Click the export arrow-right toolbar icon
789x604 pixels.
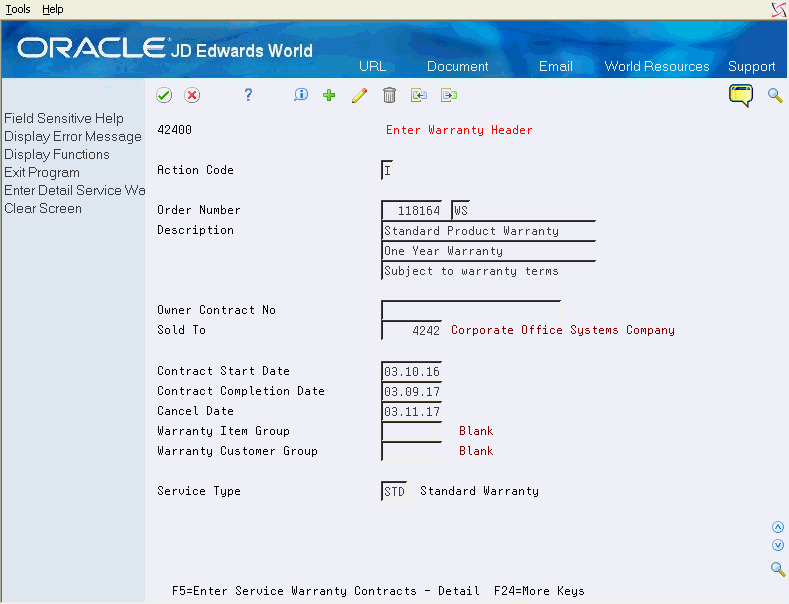449,95
